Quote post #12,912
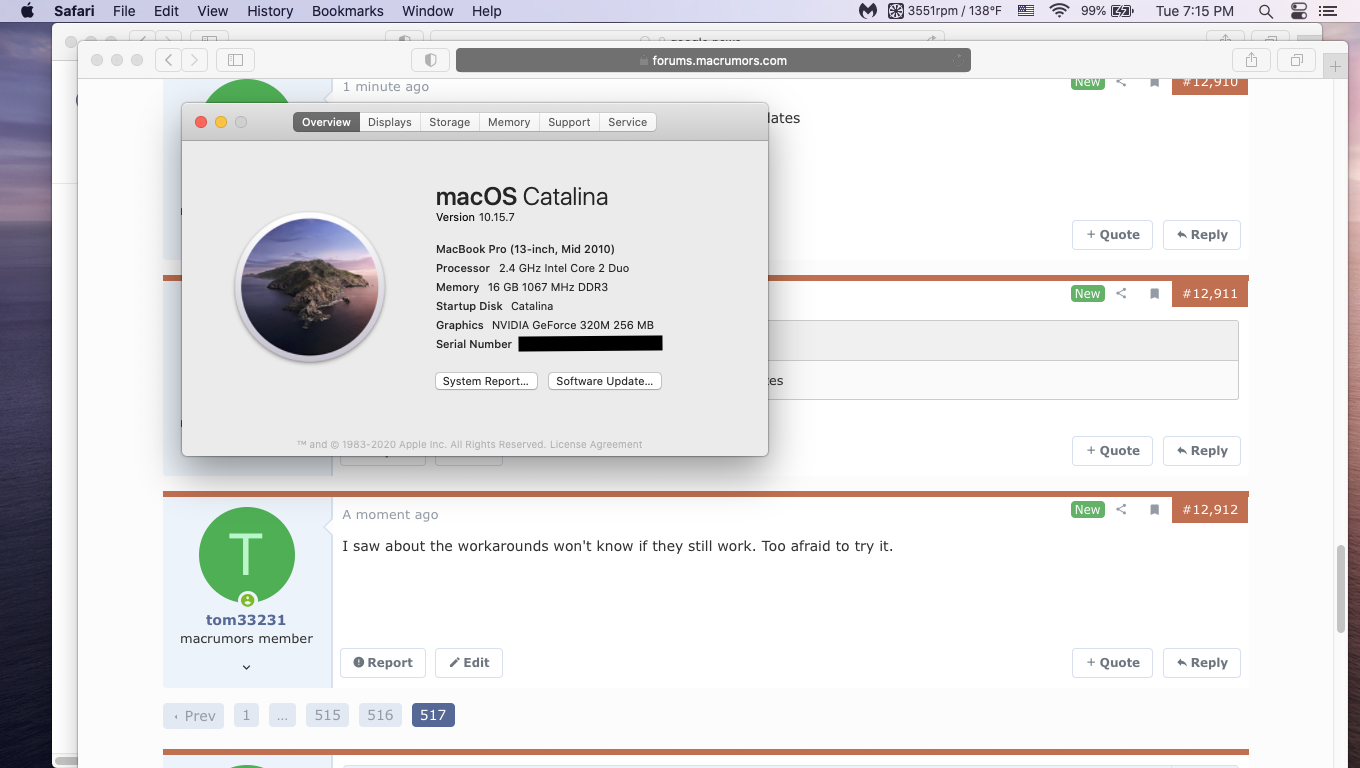1360x768 pixels. click(1112, 663)
